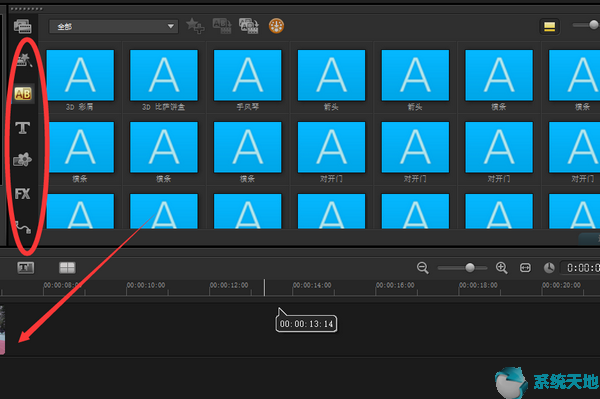Open the FX Filter library

click(23, 194)
